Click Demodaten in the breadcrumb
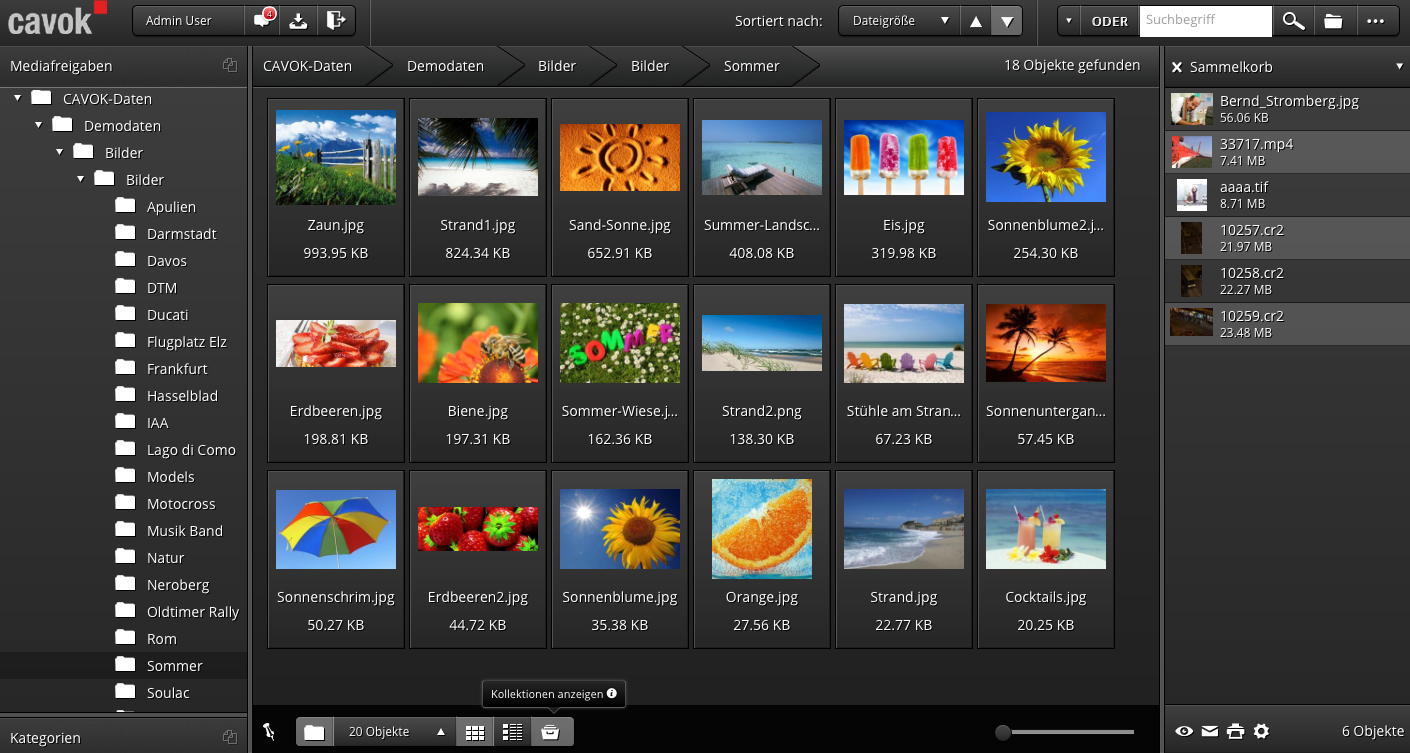The image size is (1410, 753). pos(445,66)
